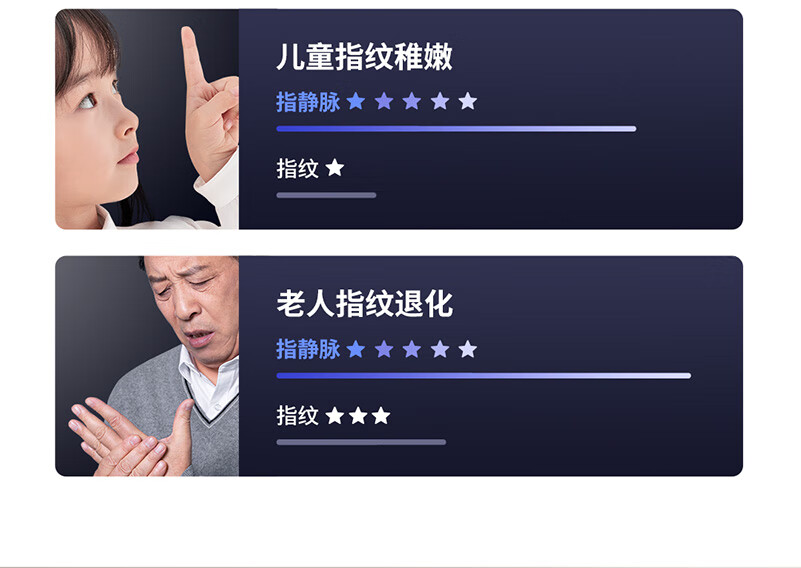
Task: Click the fifth pale star in the top 指静脉 row
Action: (467, 101)
